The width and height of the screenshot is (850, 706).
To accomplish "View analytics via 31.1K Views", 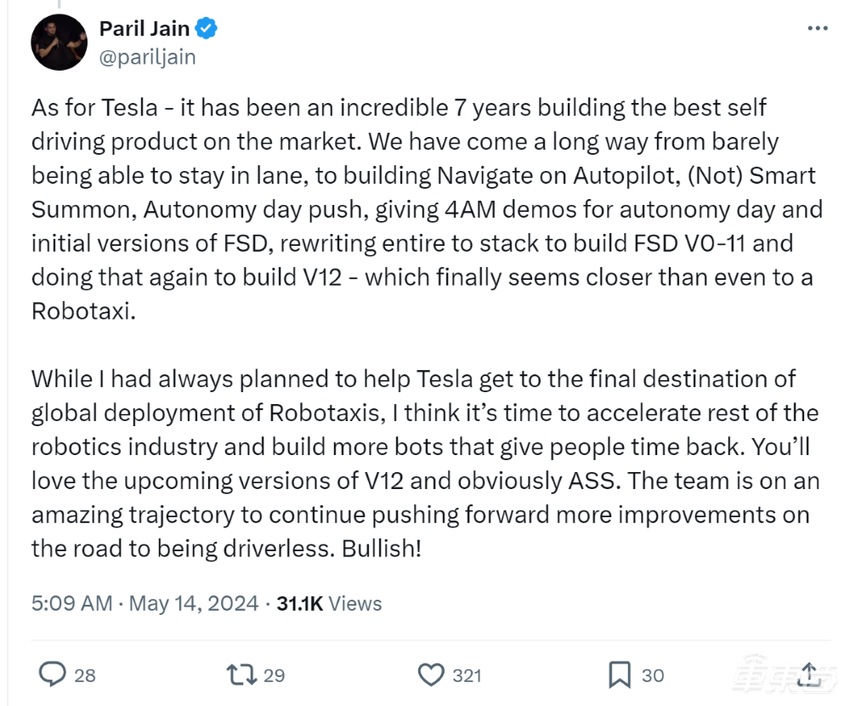I will [330, 603].
